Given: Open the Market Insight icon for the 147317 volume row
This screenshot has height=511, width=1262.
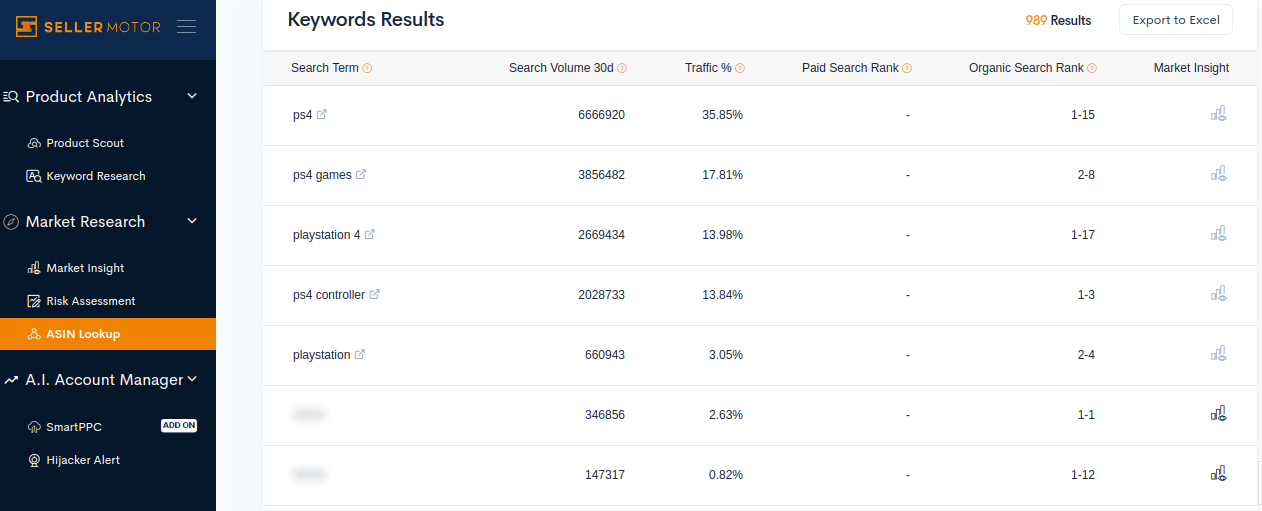Looking at the screenshot, I should 1219,474.
